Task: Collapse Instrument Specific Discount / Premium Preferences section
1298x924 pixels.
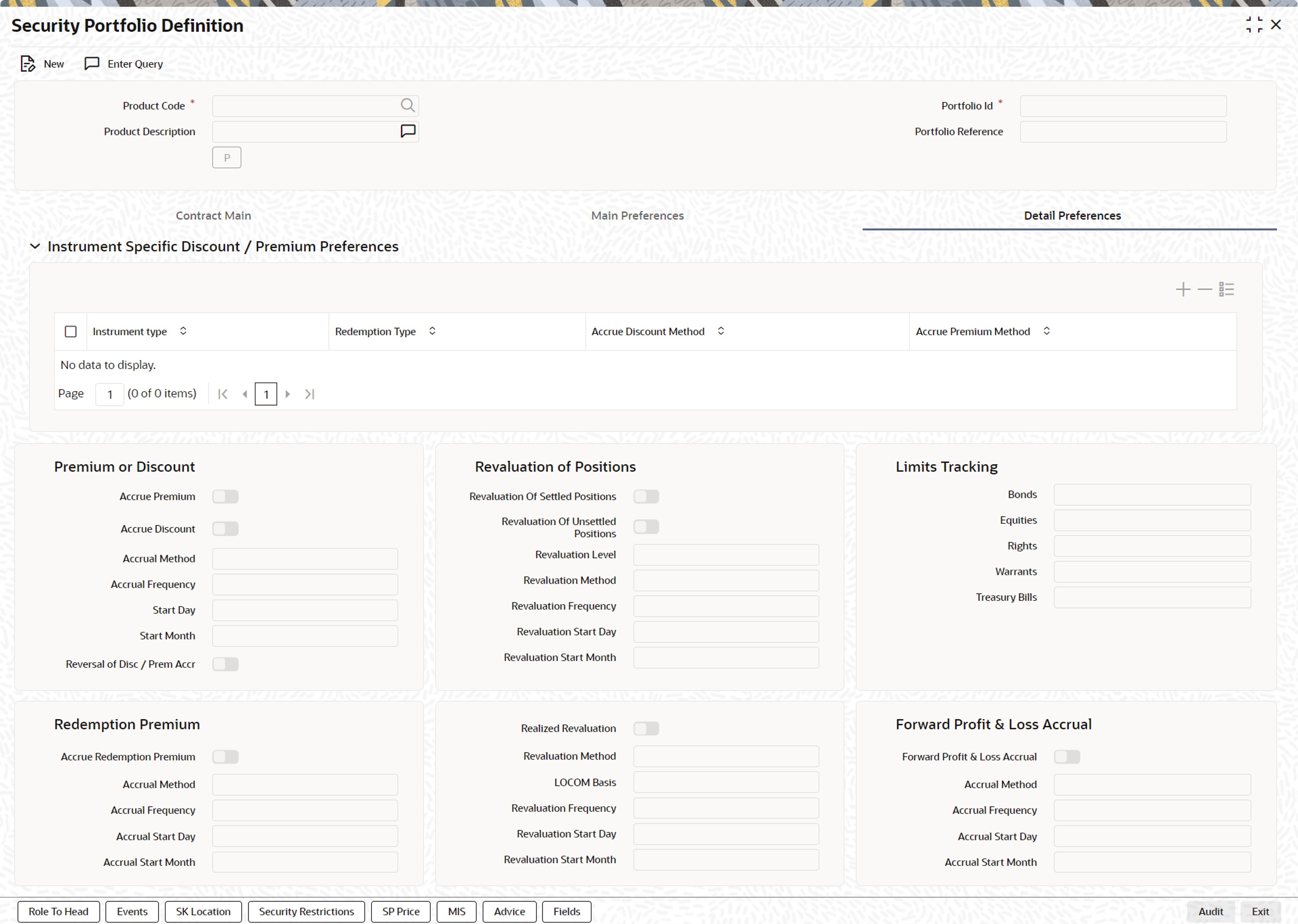Action: [35, 247]
